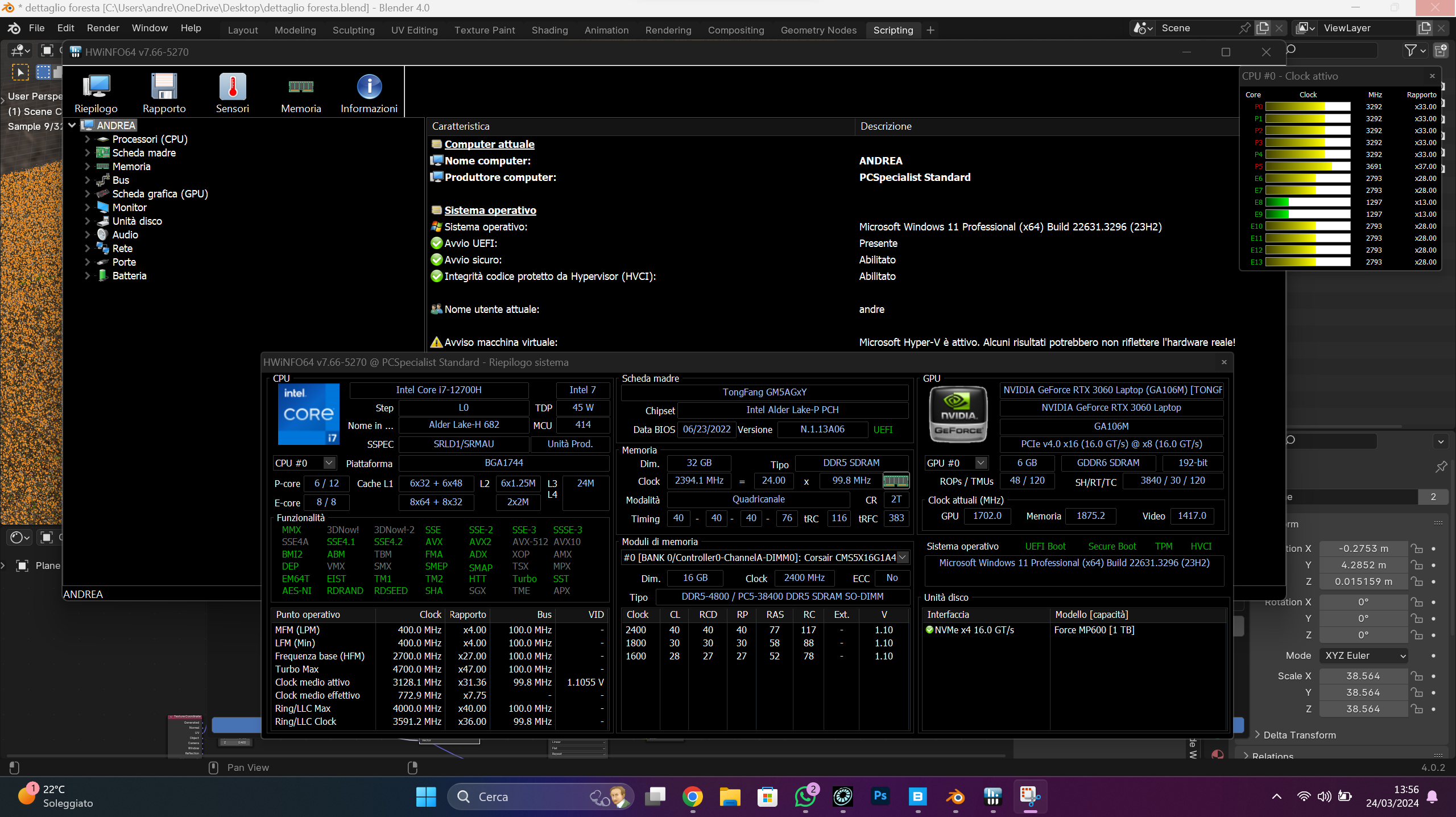The height and width of the screenshot is (817, 1456).
Task: Toggle lock on Rotation X
Action: (1417, 602)
